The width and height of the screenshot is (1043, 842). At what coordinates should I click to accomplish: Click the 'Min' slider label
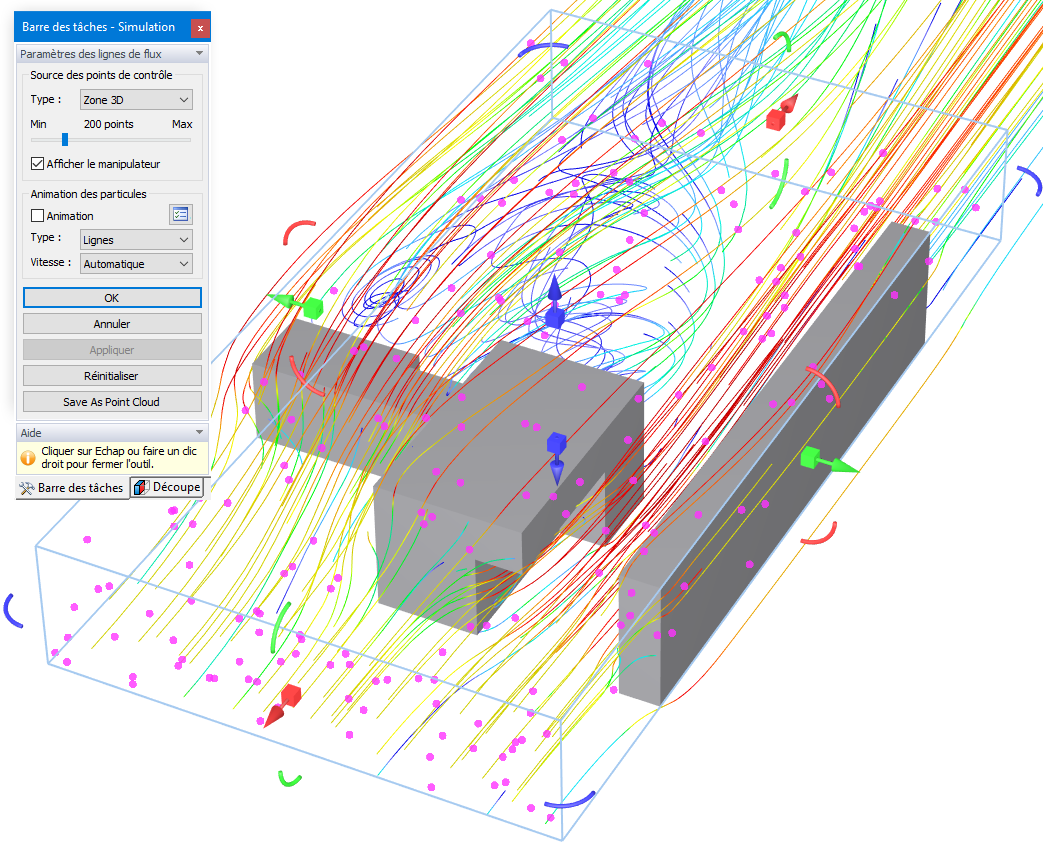(39, 124)
